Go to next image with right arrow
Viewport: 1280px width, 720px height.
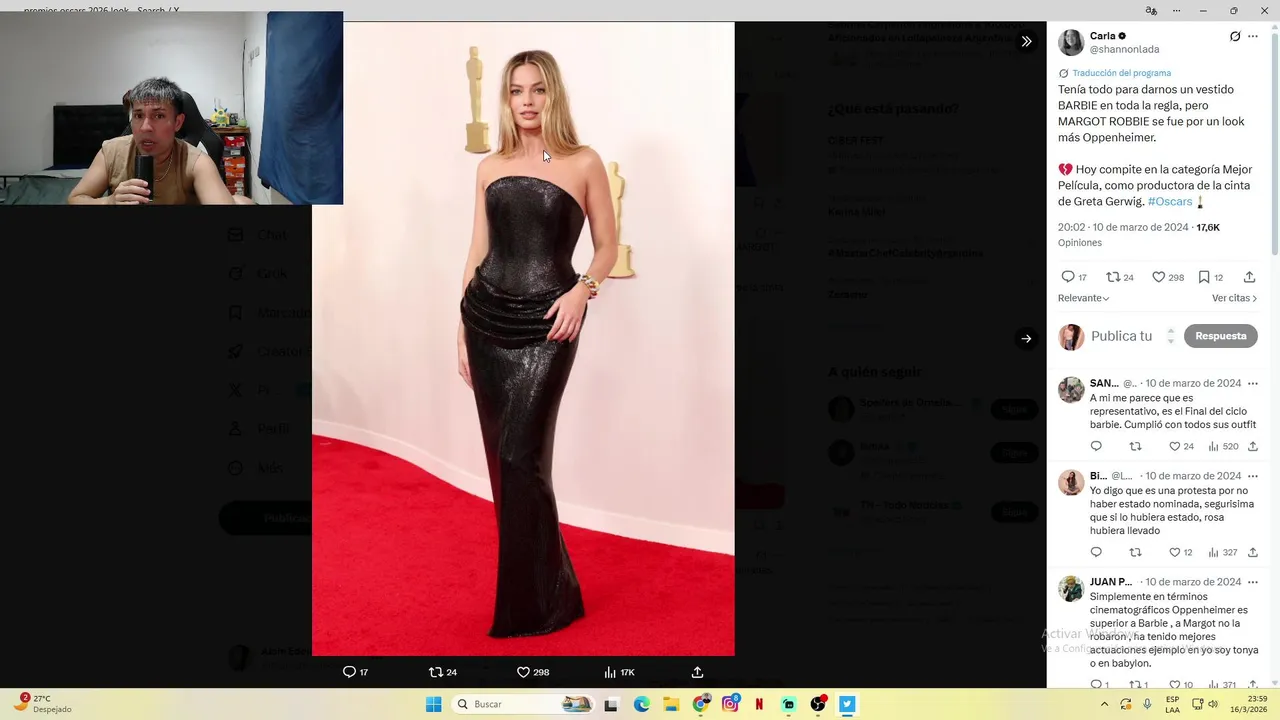coord(1026,339)
